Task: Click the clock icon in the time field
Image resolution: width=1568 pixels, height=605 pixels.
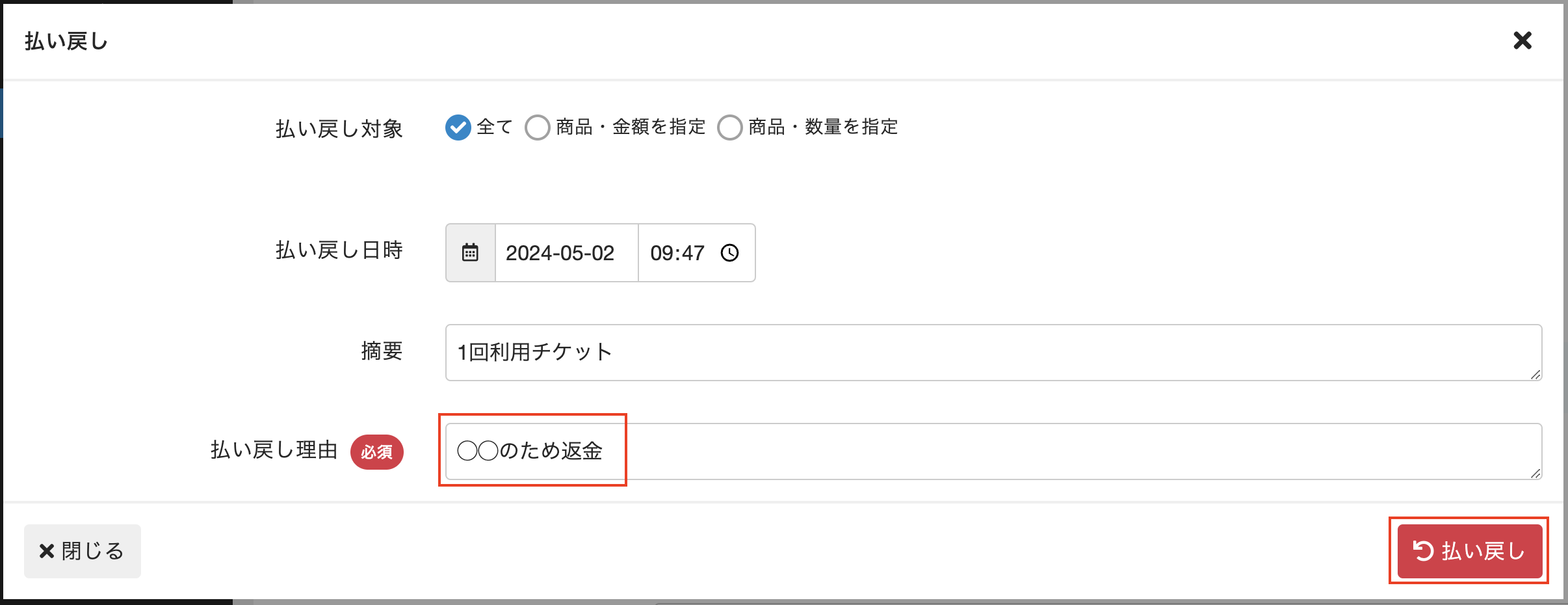Action: (730, 252)
